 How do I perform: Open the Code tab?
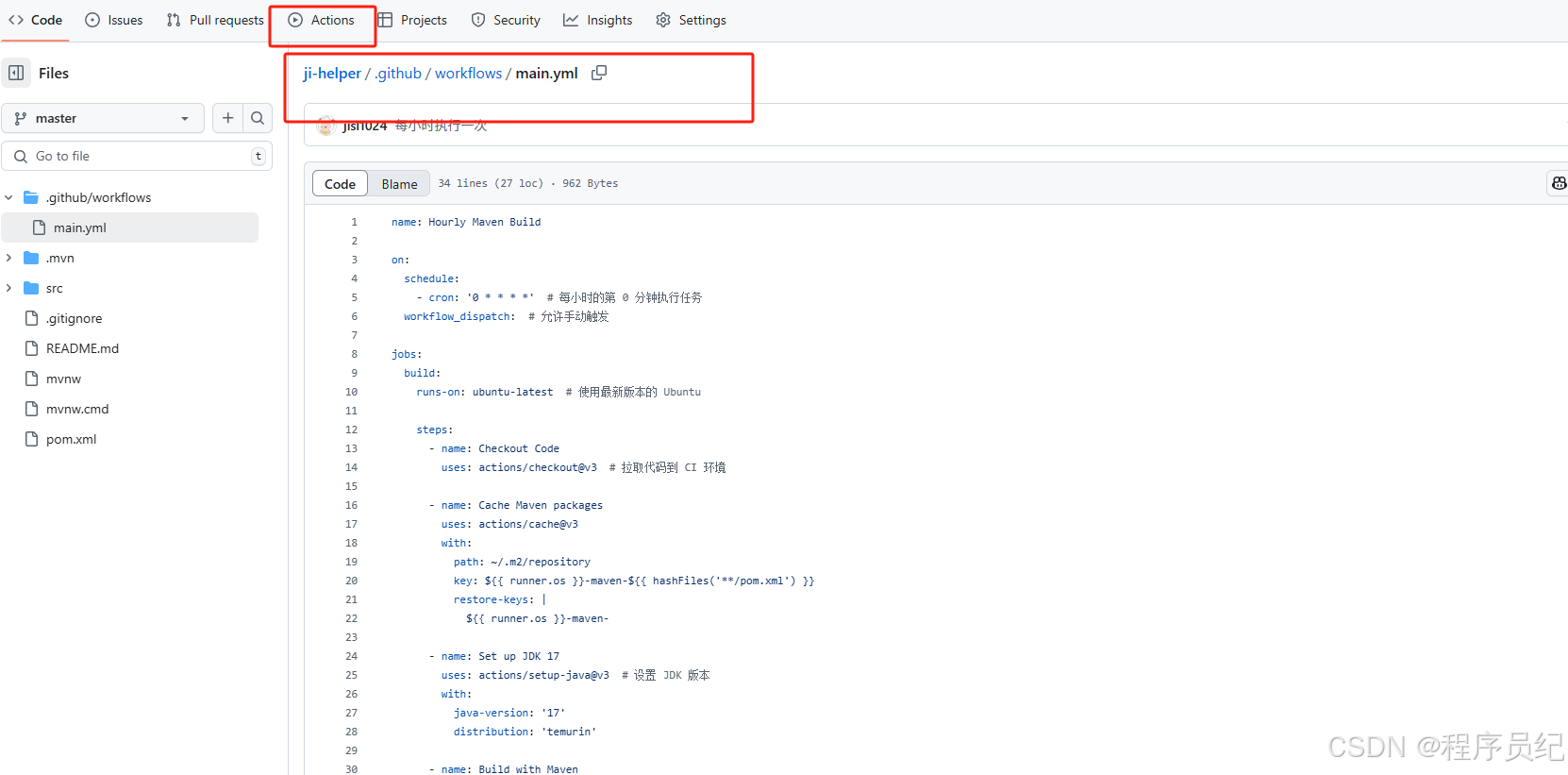click(x=35, y=20)
